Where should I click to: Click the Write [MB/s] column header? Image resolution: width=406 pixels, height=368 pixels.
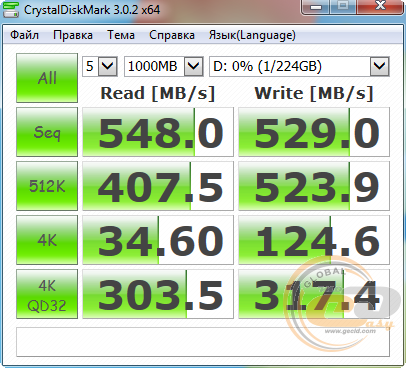click(x=314, y=93)
